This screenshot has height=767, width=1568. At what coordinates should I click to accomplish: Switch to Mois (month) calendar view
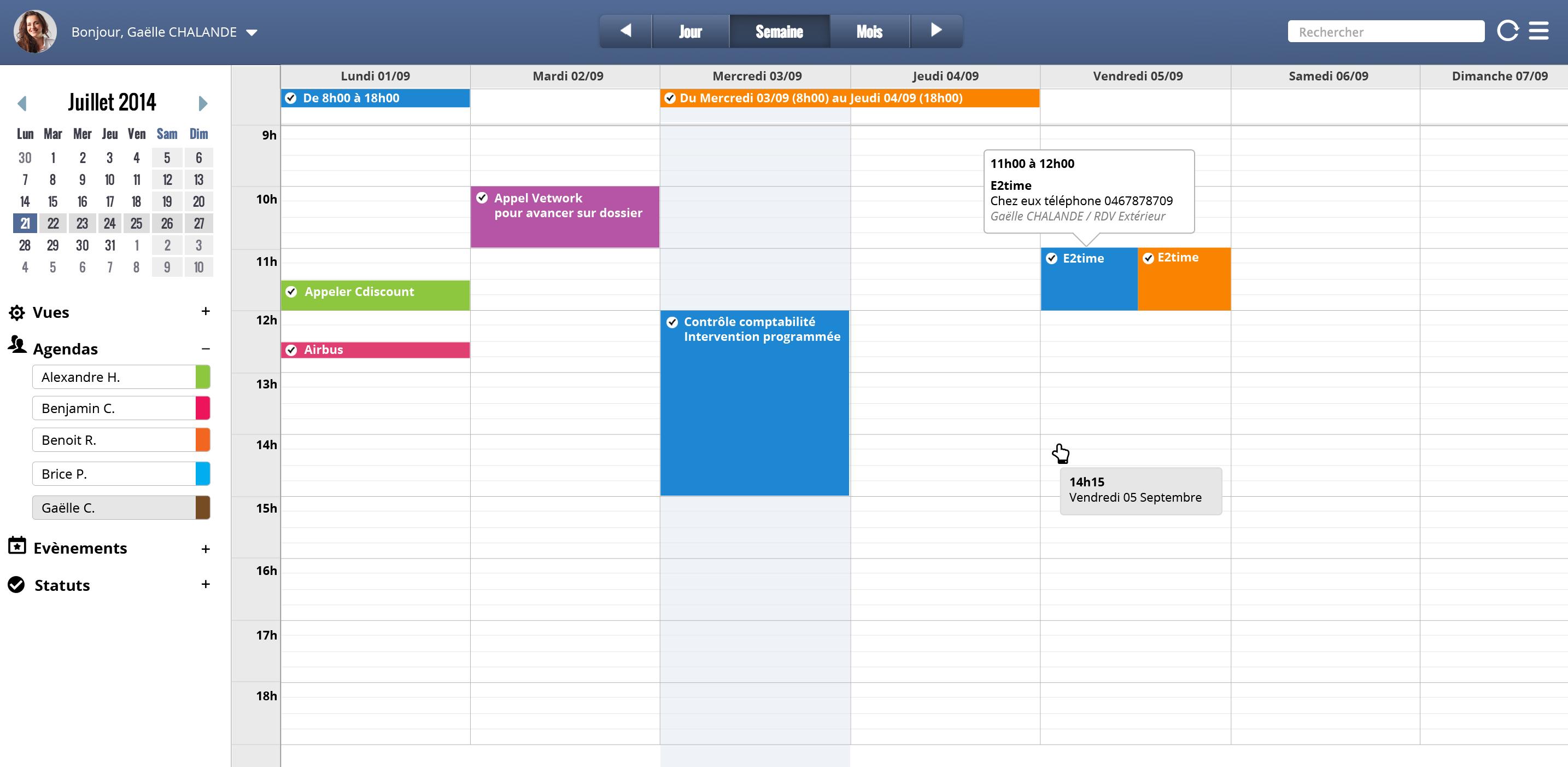pyautogui.click(x=869, y=31)
